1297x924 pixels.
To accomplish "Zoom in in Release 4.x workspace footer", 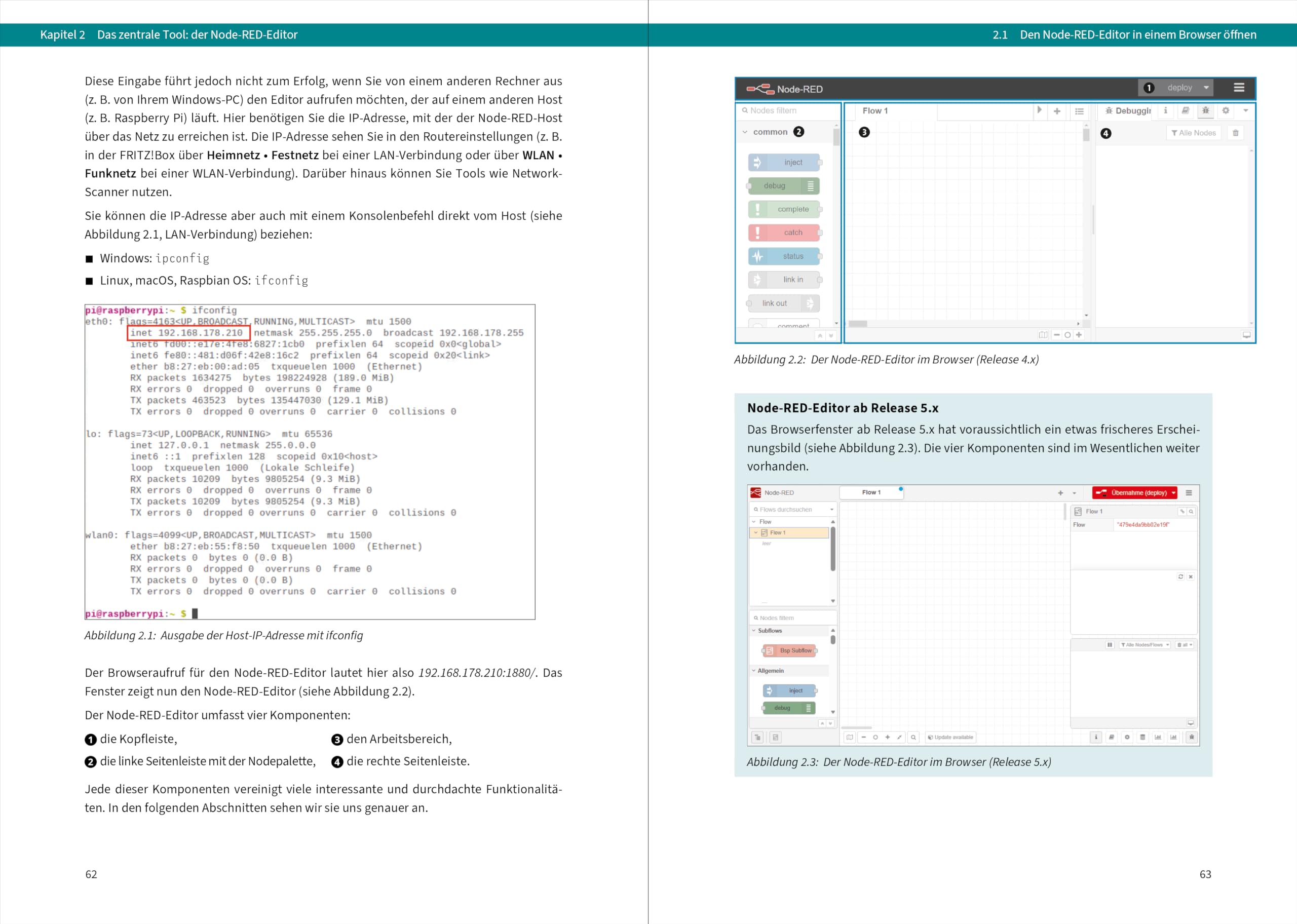I will 1079,335.
